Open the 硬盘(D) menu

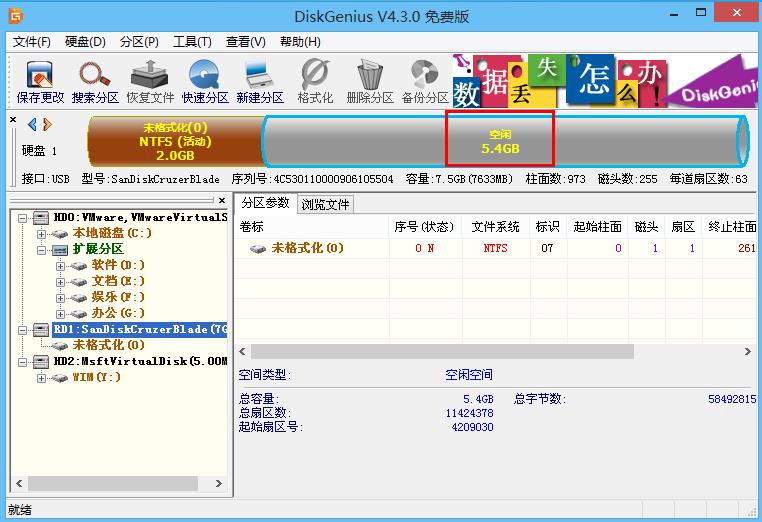click(x=86, y=42)
